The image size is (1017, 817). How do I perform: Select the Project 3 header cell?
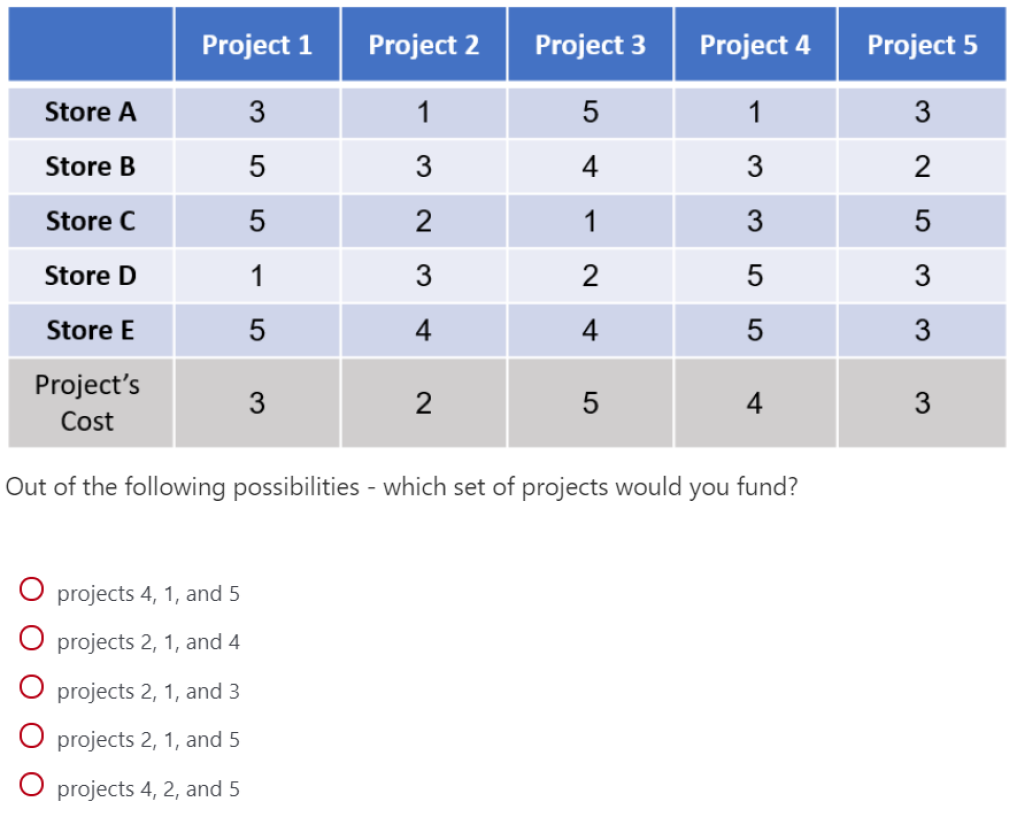tap(590, 45)
